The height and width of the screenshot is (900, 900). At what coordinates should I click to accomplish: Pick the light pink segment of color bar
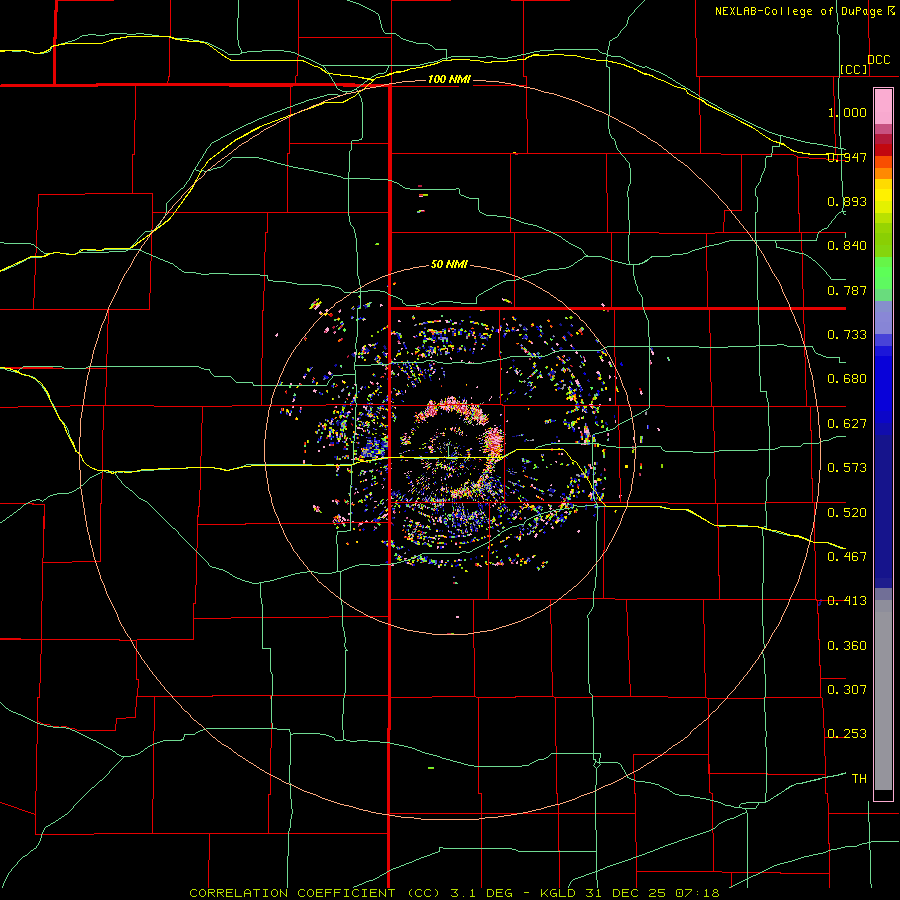pos(883,107)
